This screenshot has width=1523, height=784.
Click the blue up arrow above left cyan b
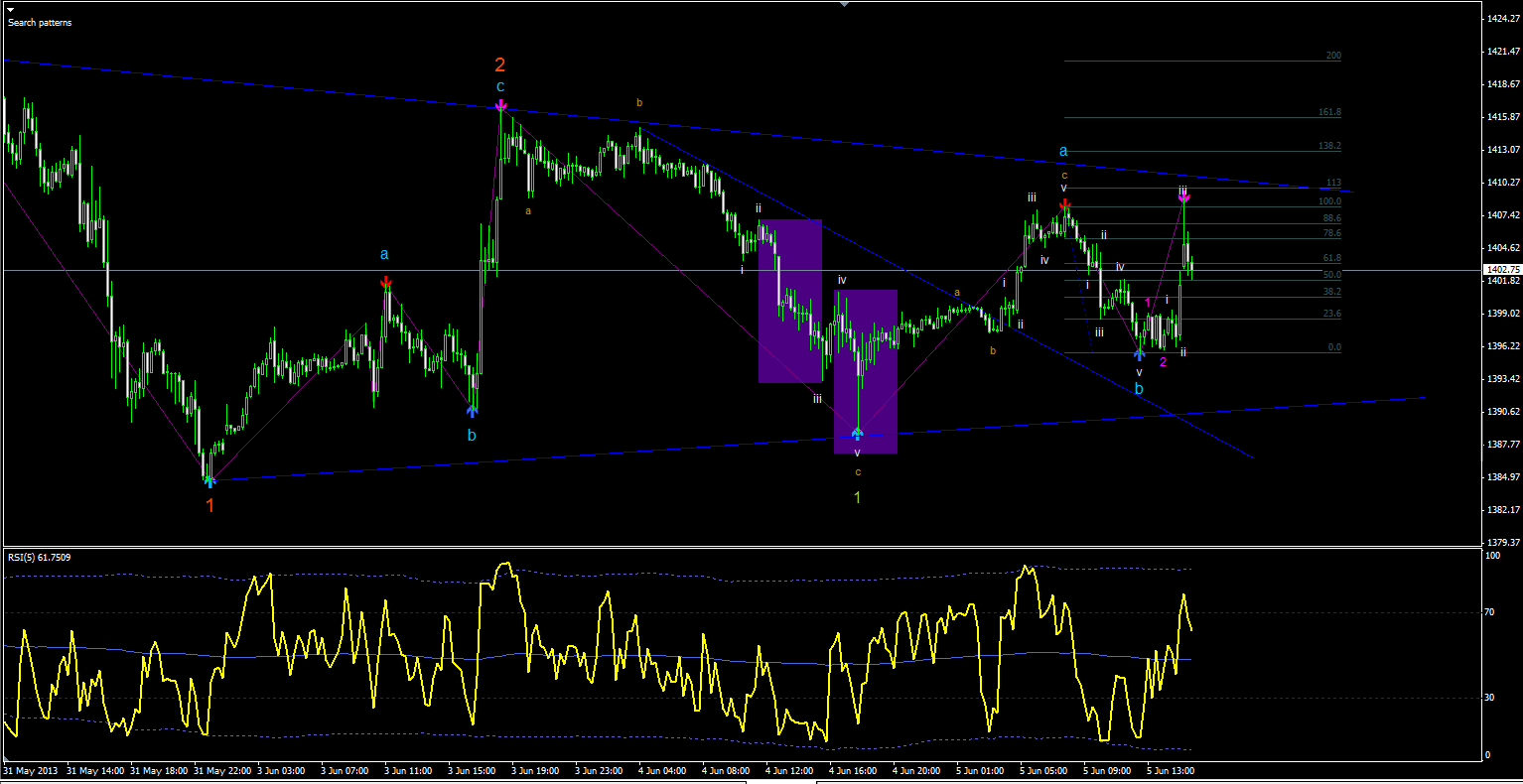[472, 408]
